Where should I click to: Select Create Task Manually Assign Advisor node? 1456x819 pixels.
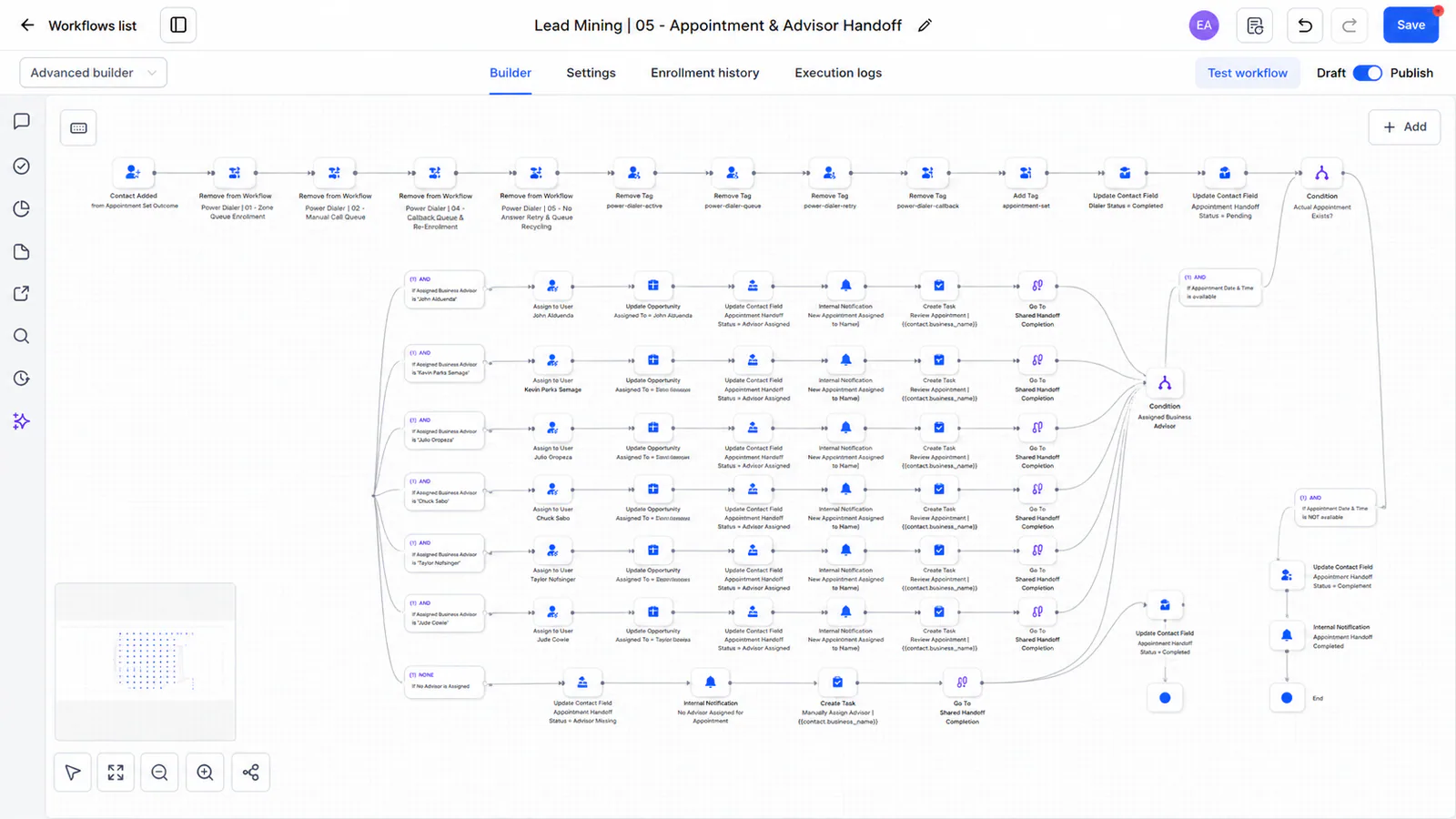pyautogui.click(x=837, y=682)
